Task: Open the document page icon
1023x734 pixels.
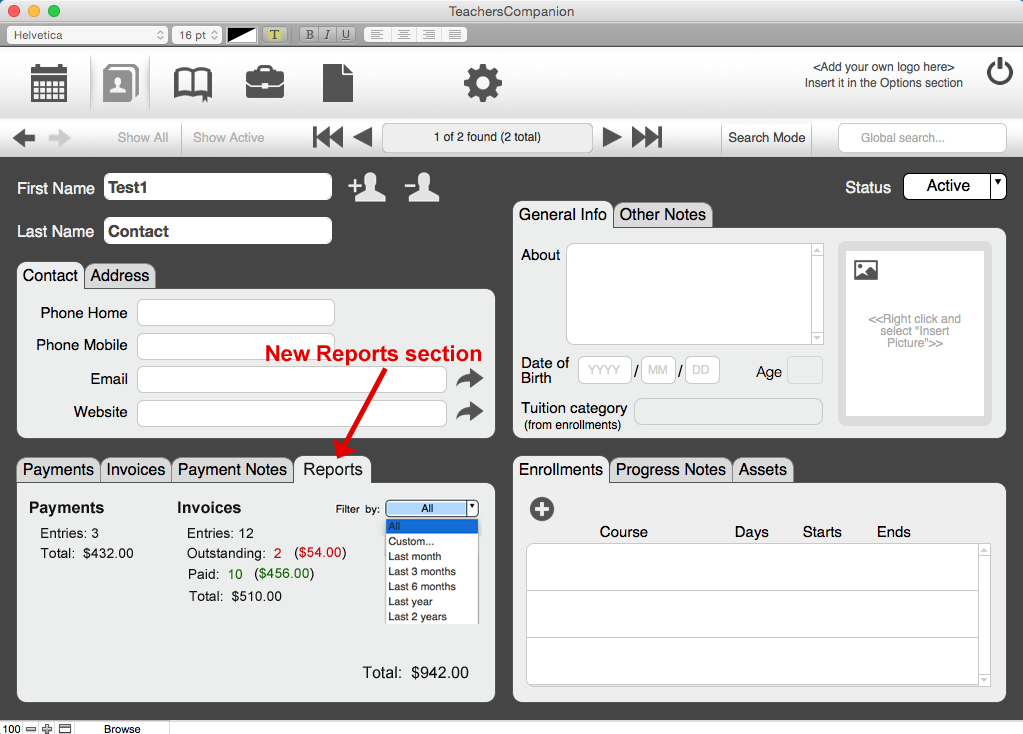Action: [x=338, y=83]
